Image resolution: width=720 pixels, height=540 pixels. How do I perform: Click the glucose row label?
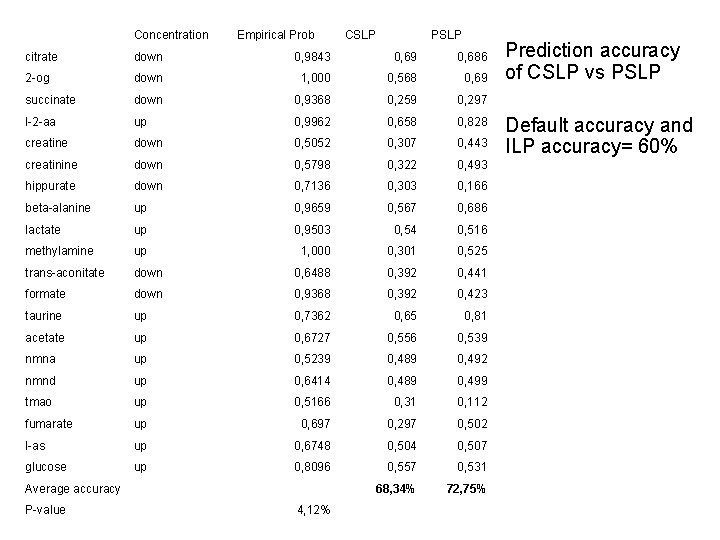coord(45,467)
